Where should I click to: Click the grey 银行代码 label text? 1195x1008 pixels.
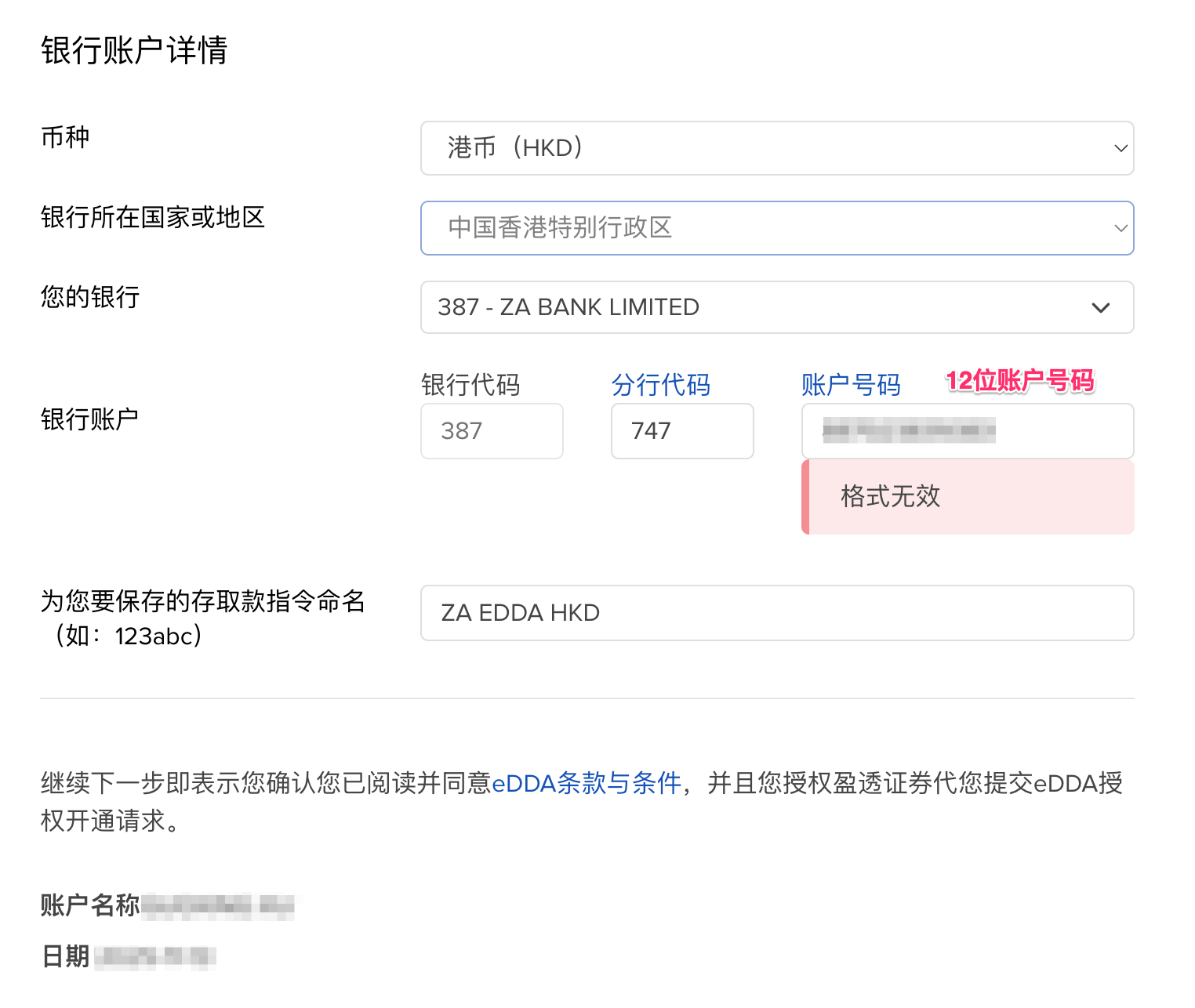pyautogui.click(x=470, y=385)
